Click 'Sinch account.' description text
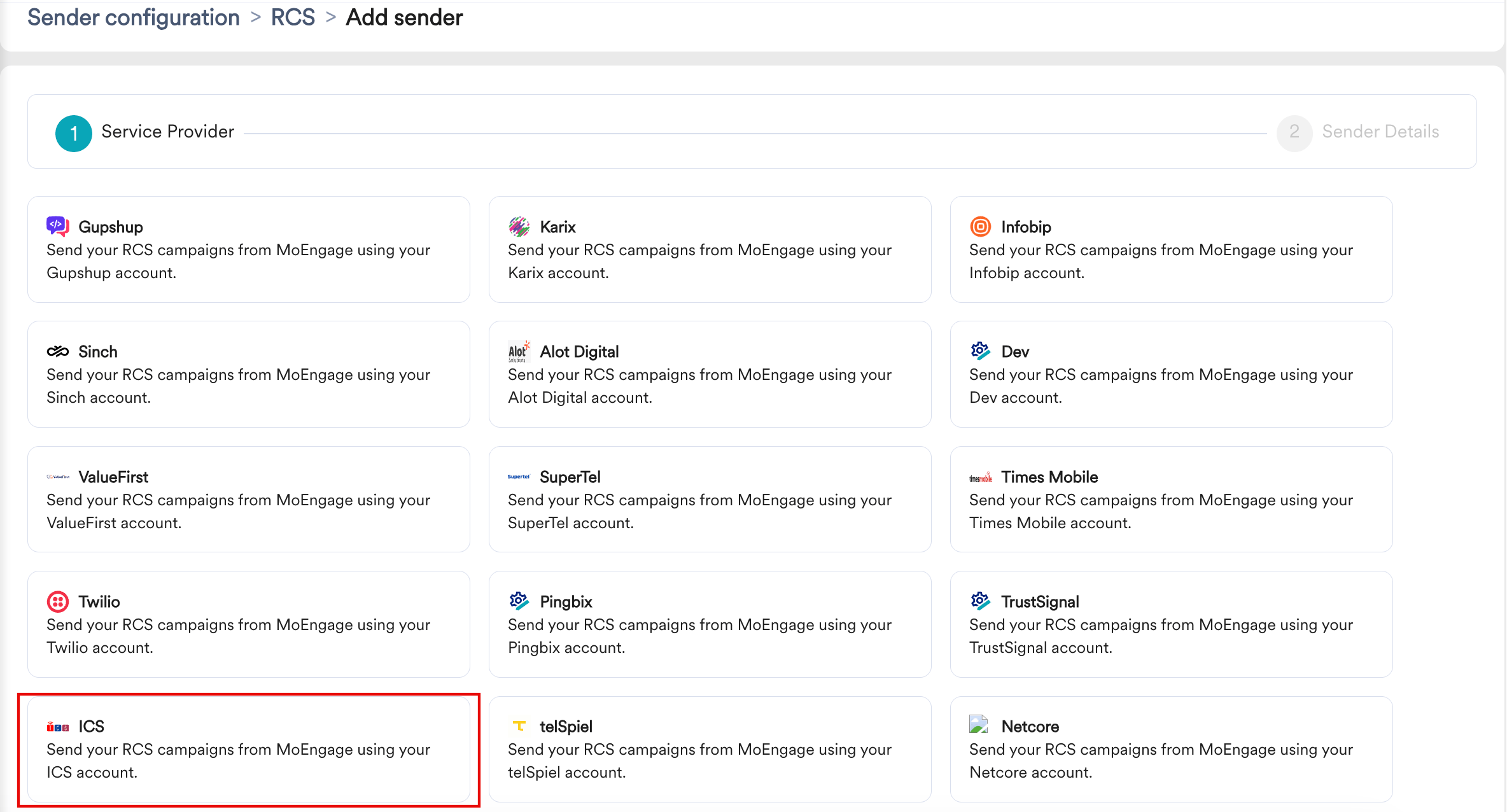Image resolution: width=1507 pixels, height=812 pixels. pos(99,397)
